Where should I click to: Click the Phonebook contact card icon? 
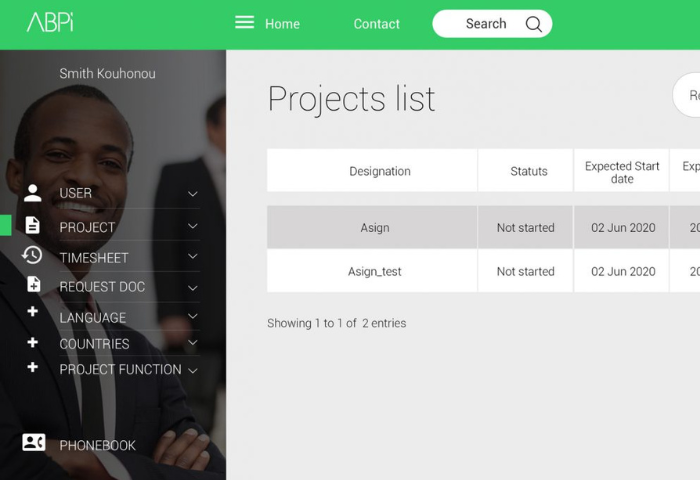(33, 442)
